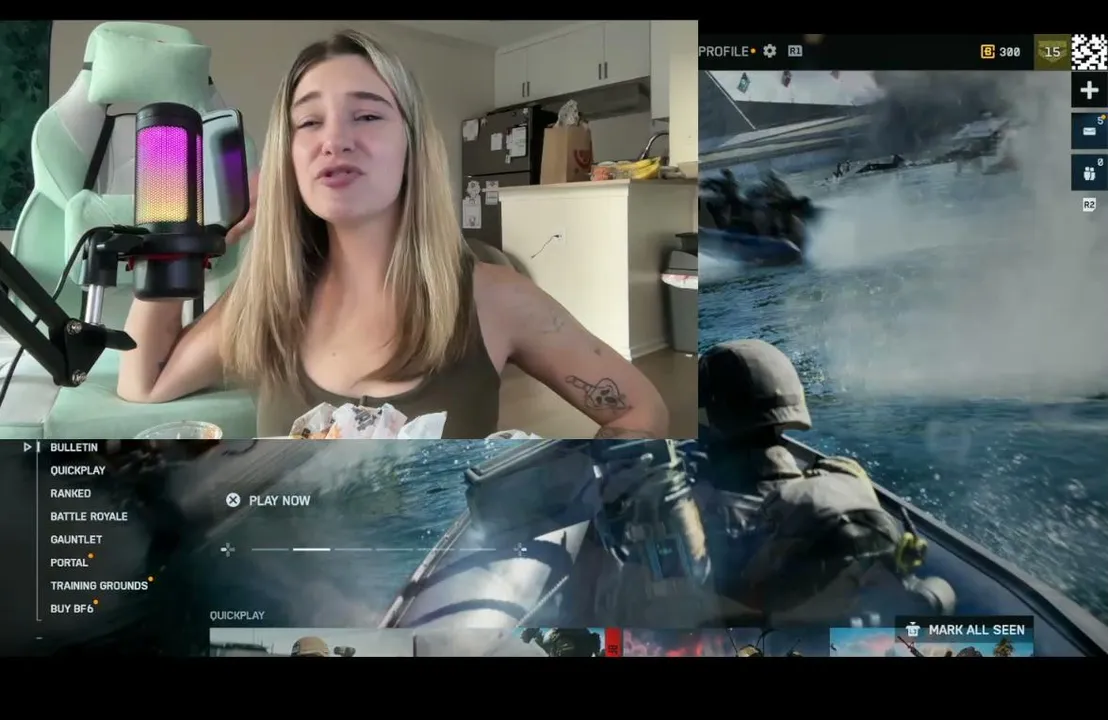This screenshot has height=720, width=1108.
Task: Click the X icon beside Play Now
Action: pos(232,500)
